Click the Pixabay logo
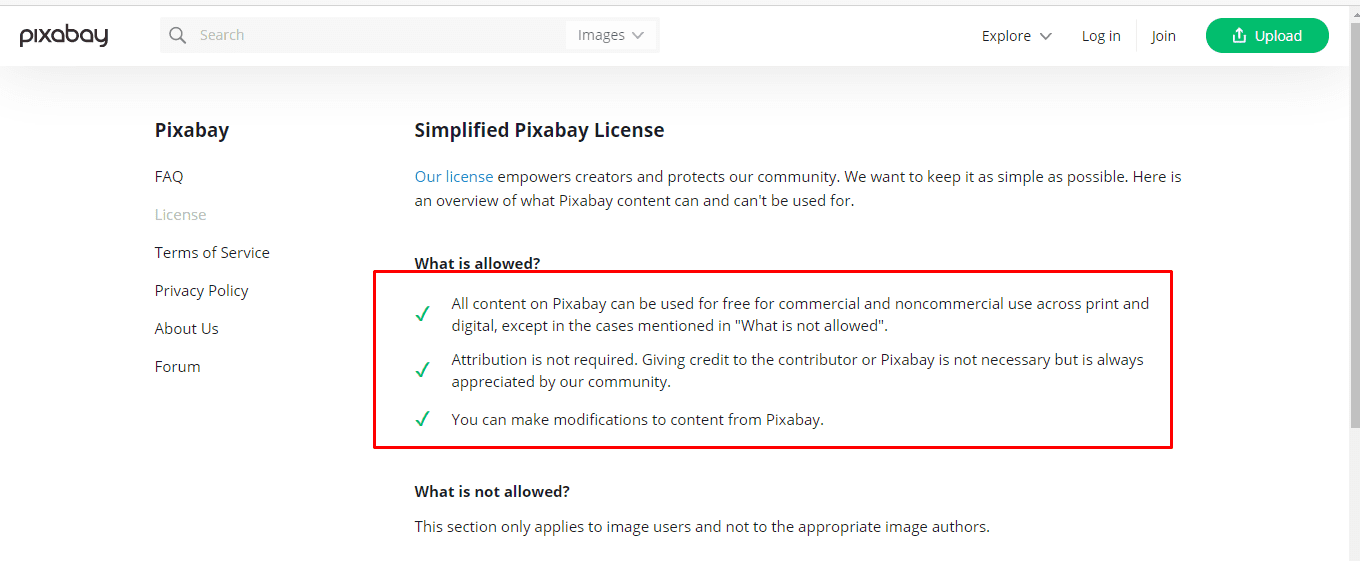The image size is (1360, 561). (x=64, y=36)
